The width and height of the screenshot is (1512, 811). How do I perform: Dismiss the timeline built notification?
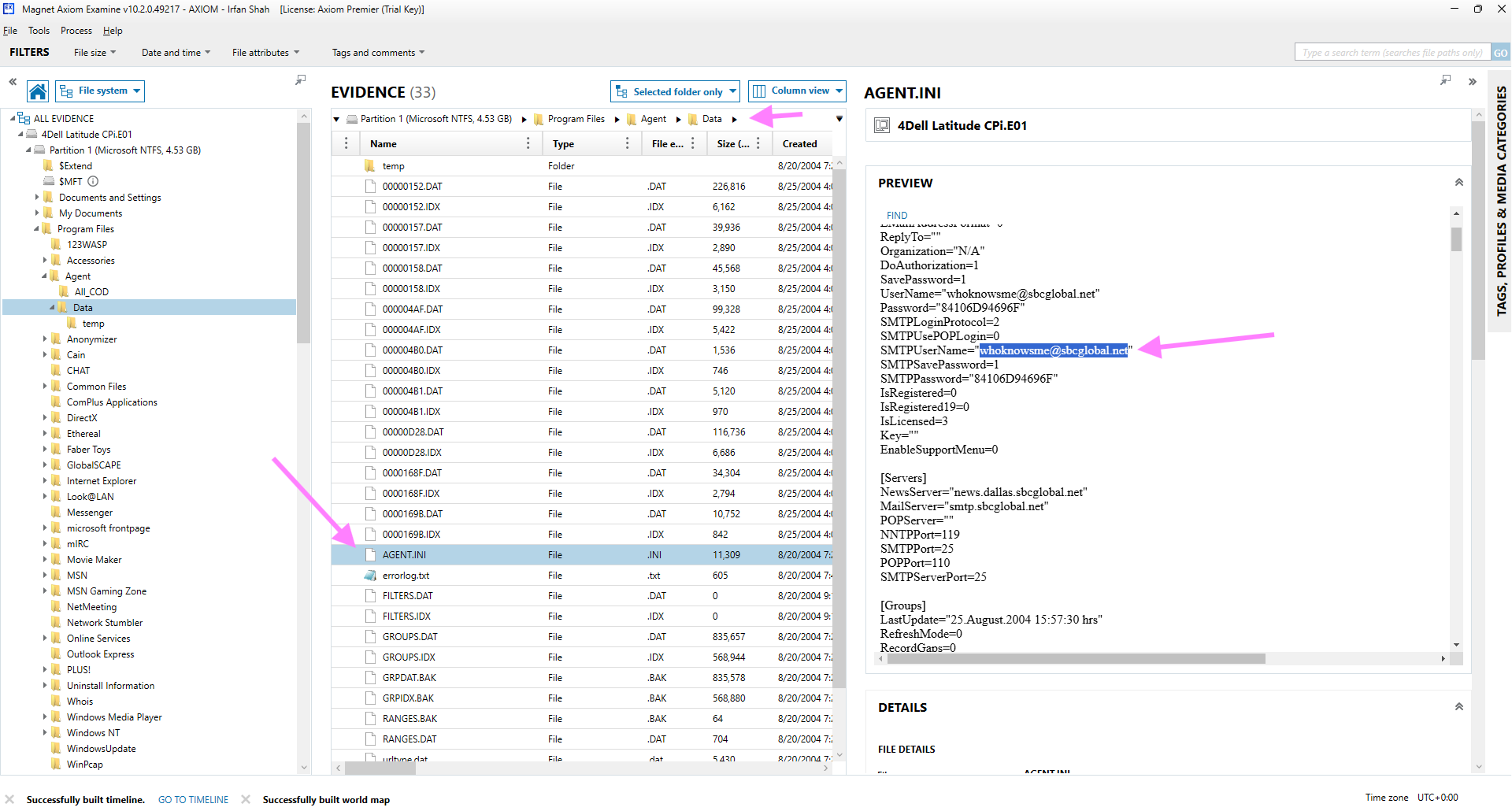pos(9,799)
